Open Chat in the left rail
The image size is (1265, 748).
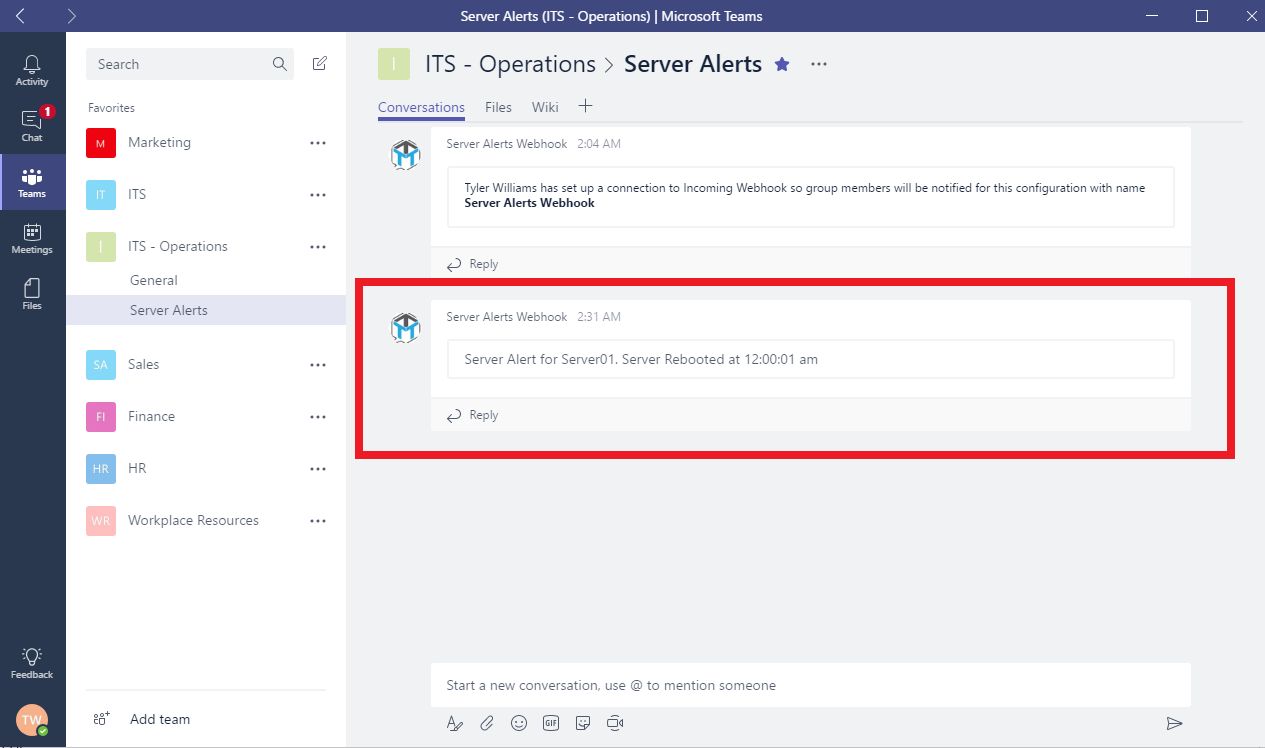32,126
